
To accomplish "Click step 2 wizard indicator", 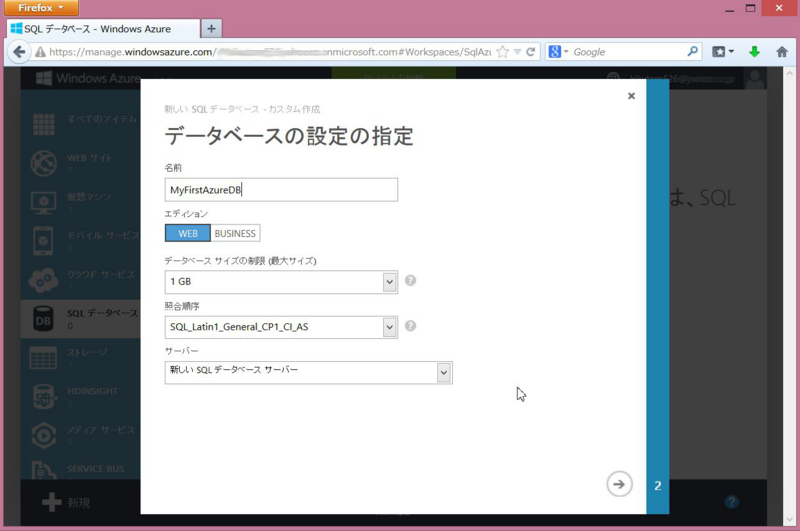I will pyautogui.click(x=658, y=486).
